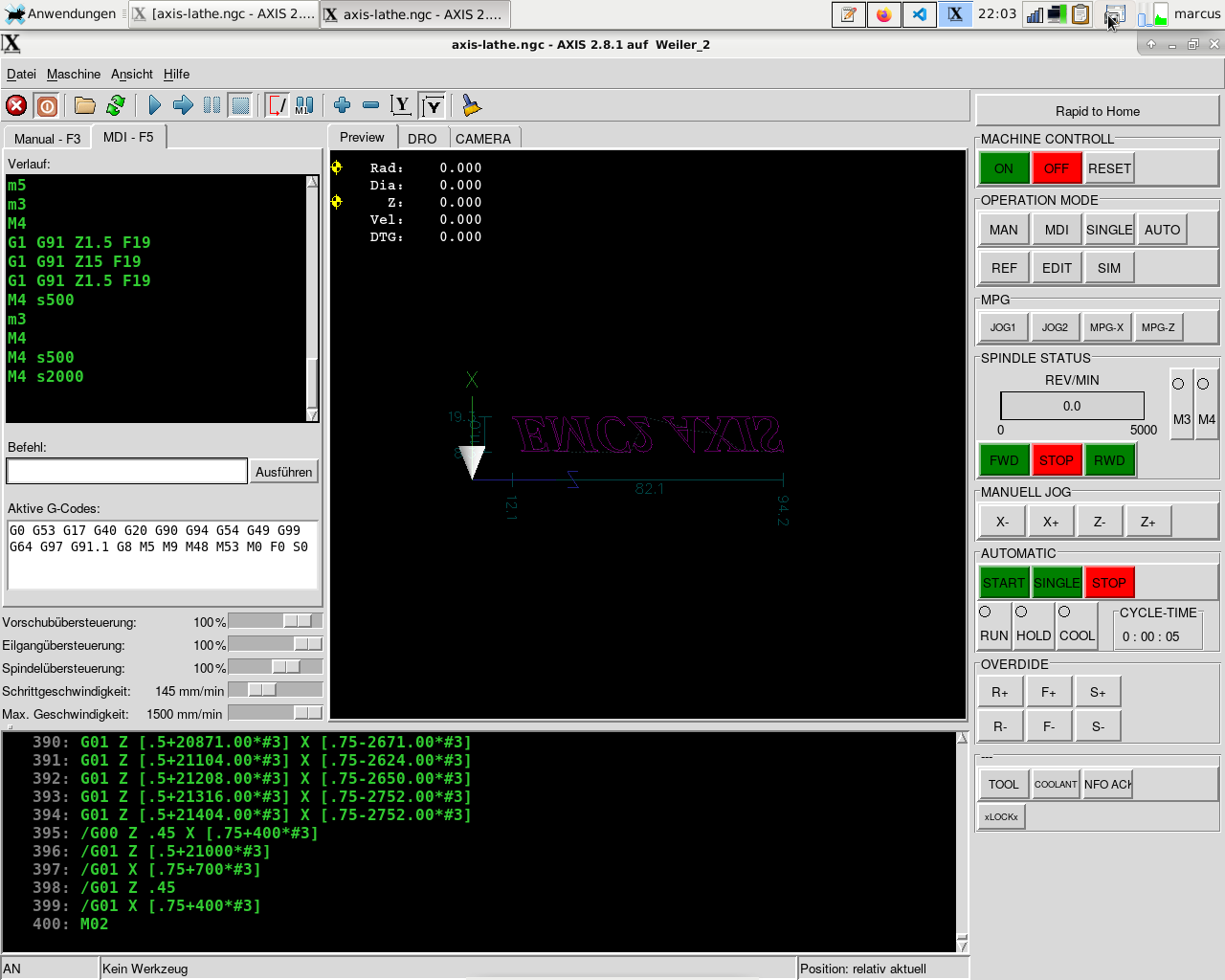Screen dimensions: 1225x980
Task: Click the RESET button
Action: [1109, 168]
